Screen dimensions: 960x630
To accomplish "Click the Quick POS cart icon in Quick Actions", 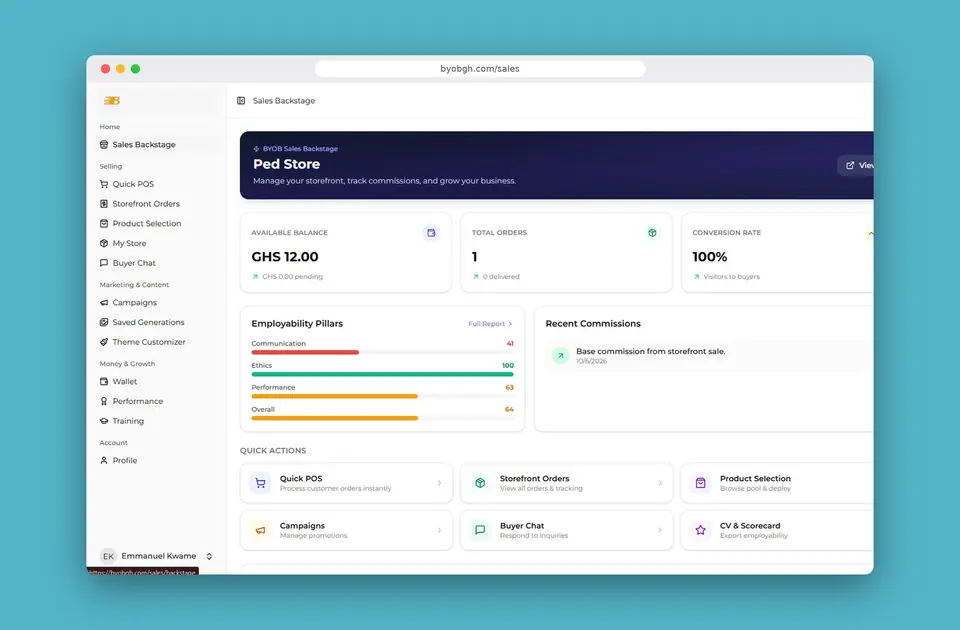I will 260,483.
